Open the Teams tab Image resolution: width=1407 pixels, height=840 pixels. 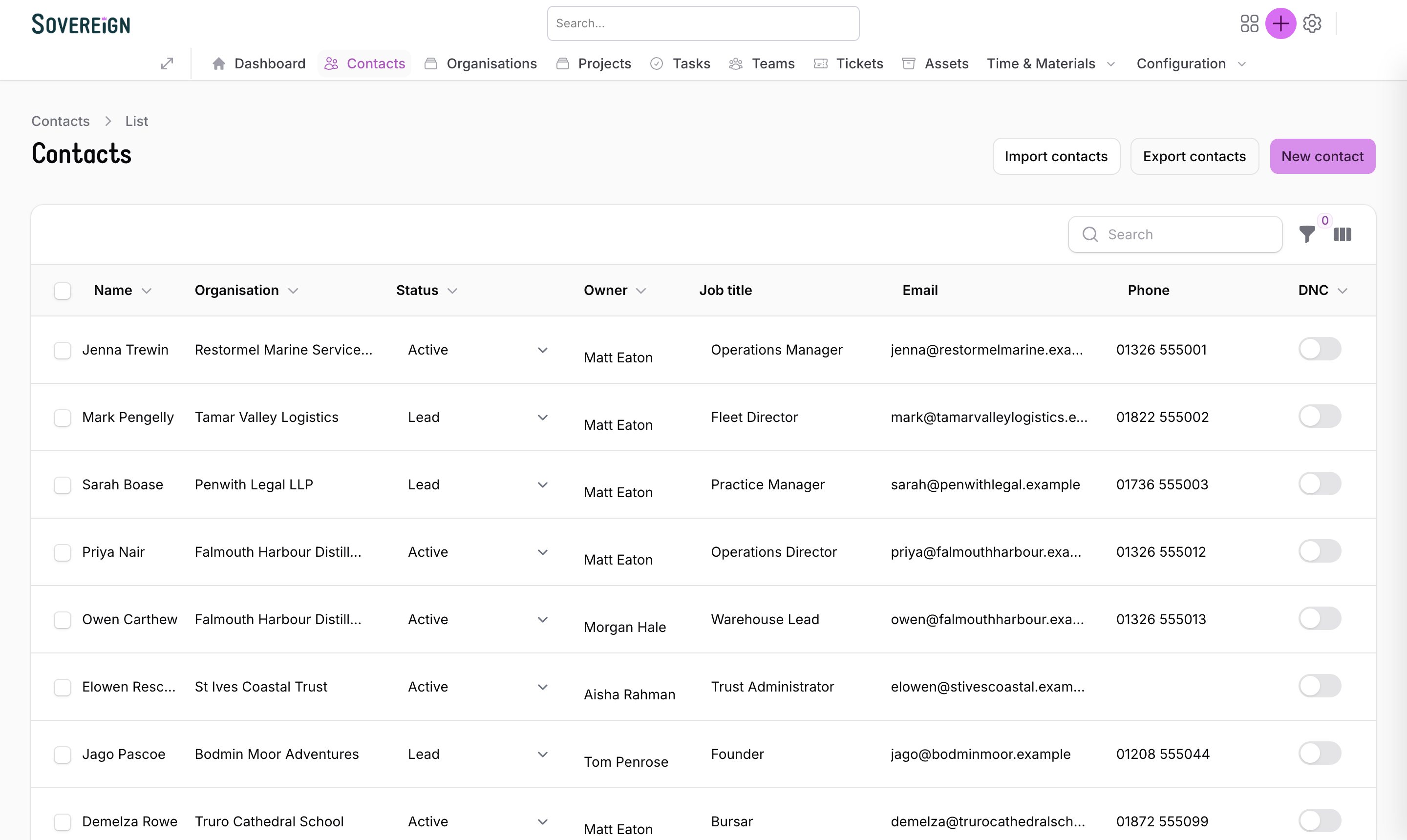(762, 63)
